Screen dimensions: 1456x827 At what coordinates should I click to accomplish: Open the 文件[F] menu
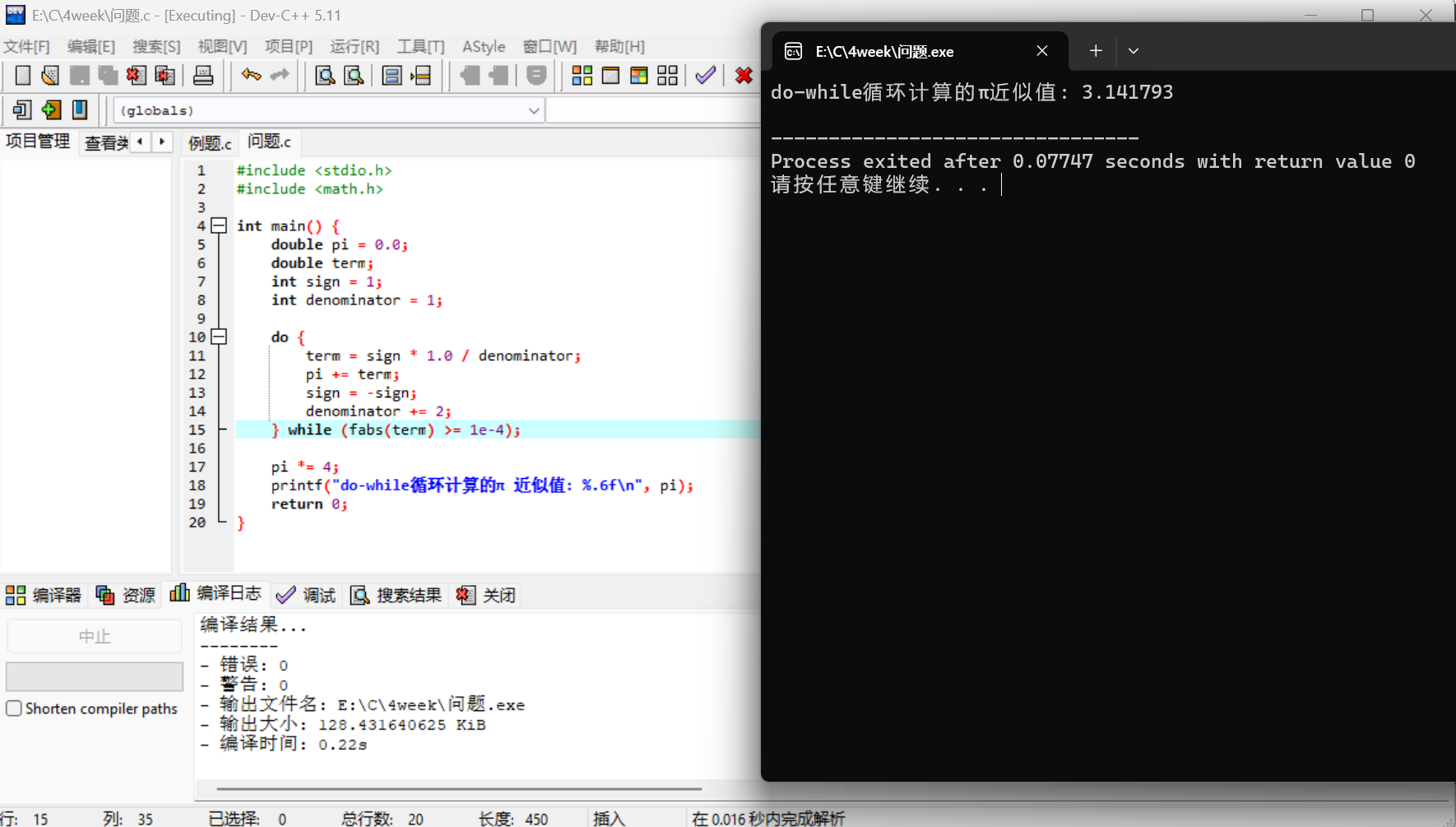point(26,47)
